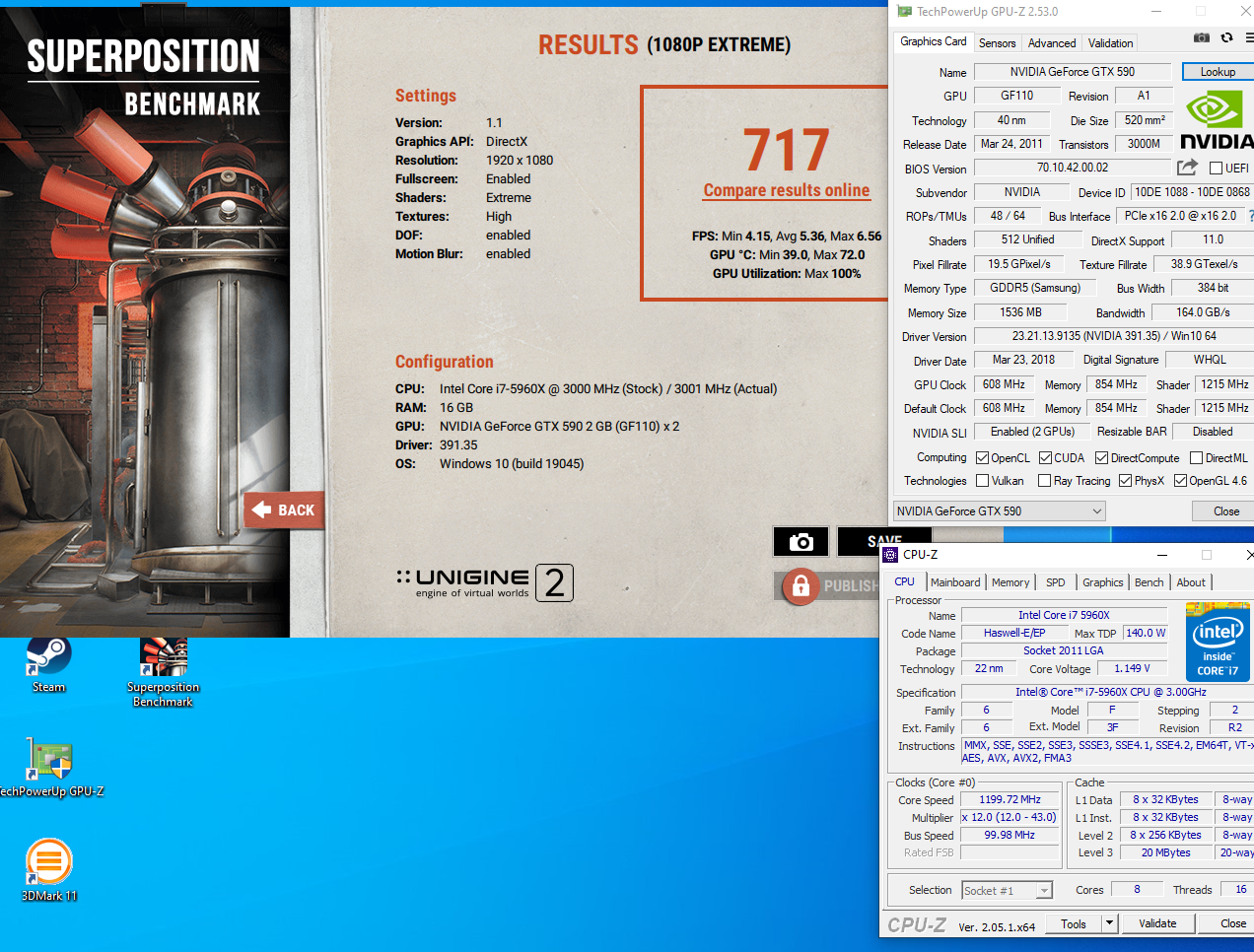This screenshot has width=1254, height=952.
Task: Click the CPU-Z title bar app icon
Action: pyautogui.click(x=890, y=555)
